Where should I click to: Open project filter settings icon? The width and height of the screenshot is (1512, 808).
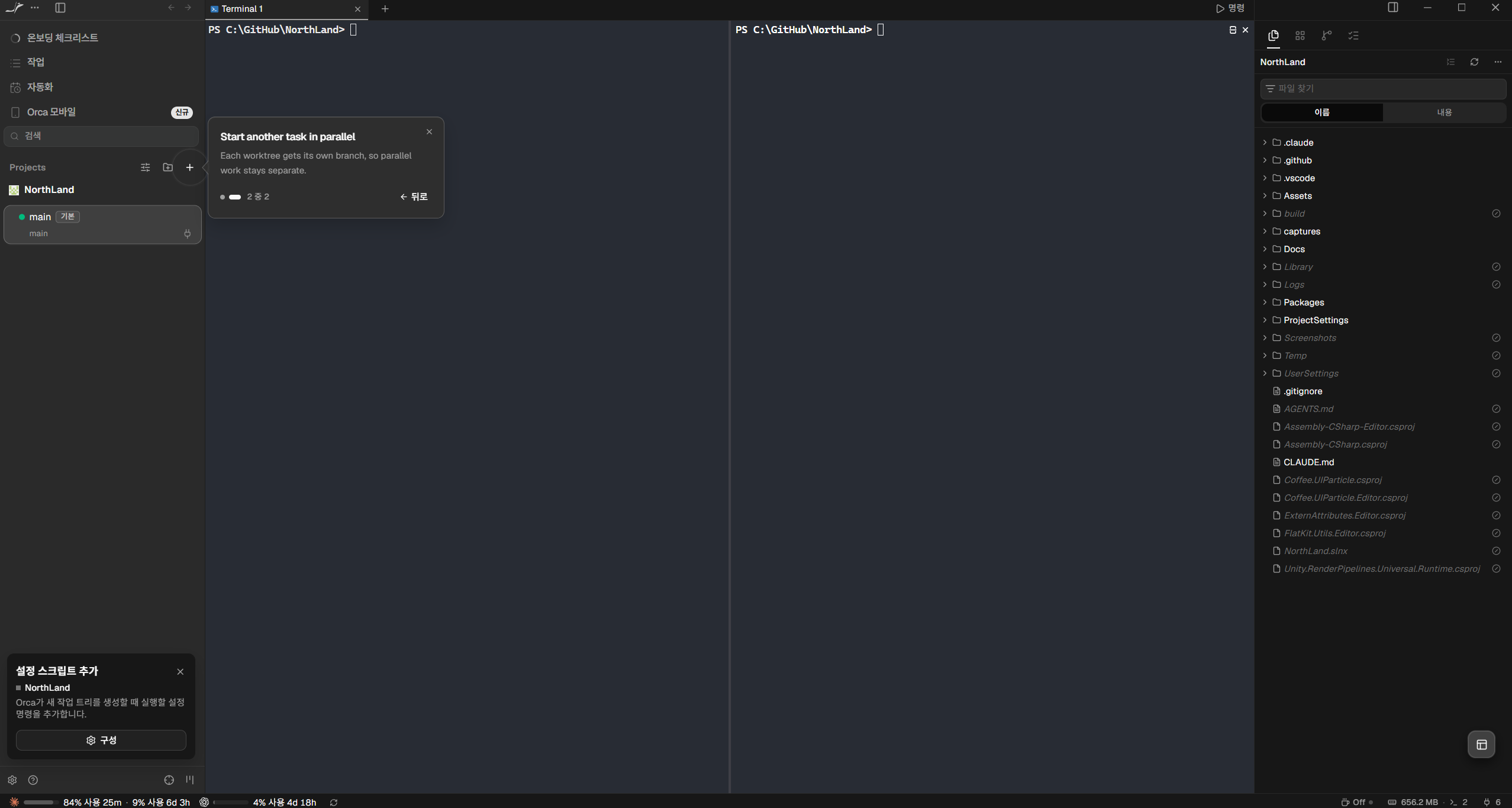[146, 168]
